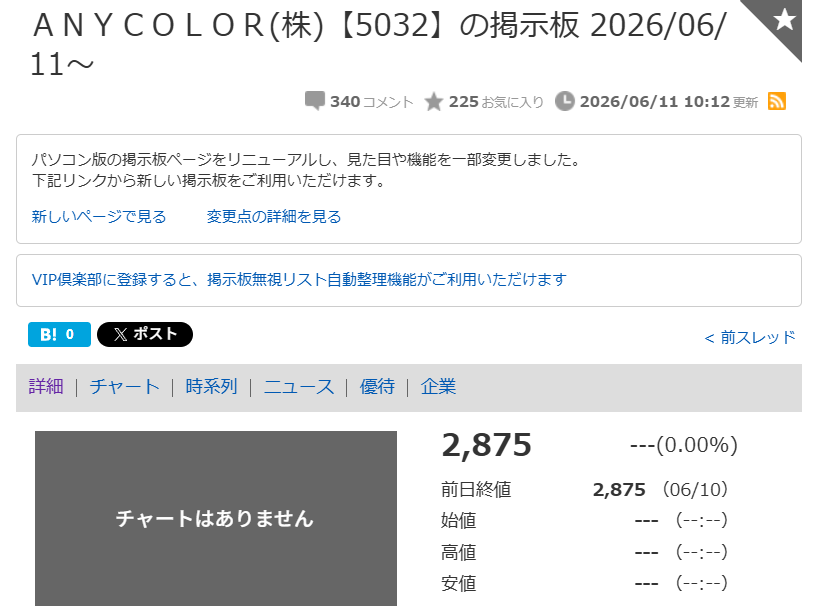Open the 企業 tab
Image resolution: width=839 pixels, height=613 pixels.
click(x=438, y=386)
